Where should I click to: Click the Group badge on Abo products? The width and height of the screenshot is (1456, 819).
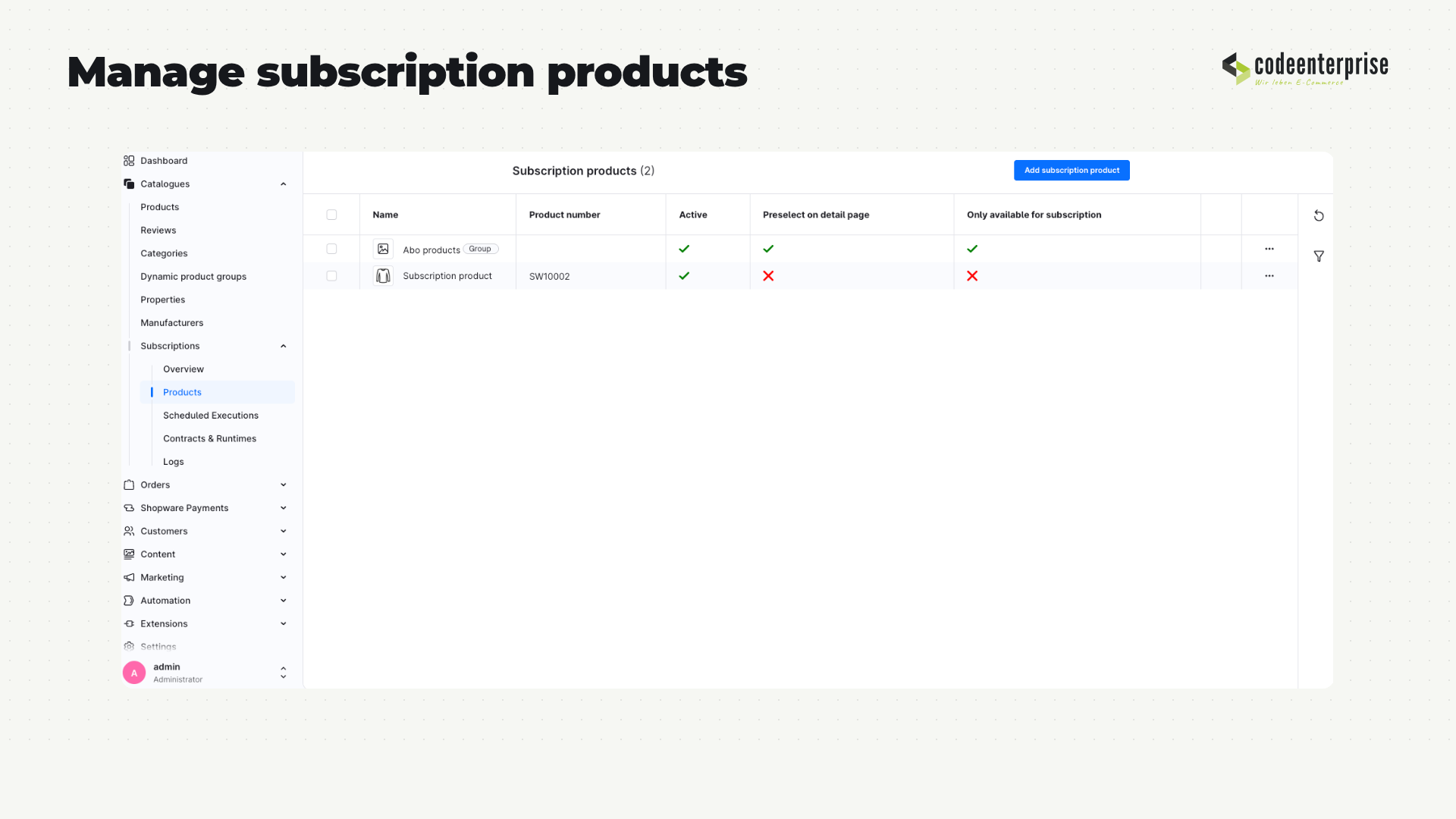pyautogui.click(x=481, y=249)
